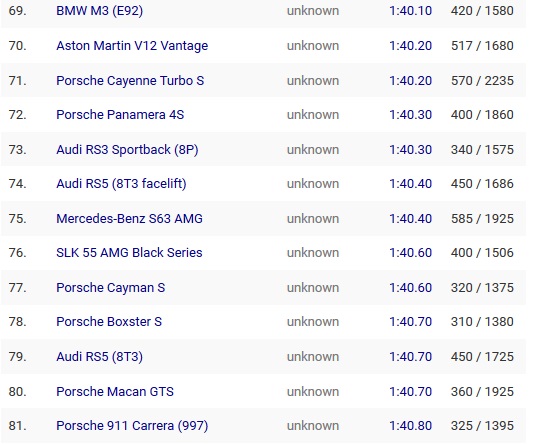Open Aston Martin V12 Vantage page
Viewport: 536px width, 444px height.
pos(132,46)
